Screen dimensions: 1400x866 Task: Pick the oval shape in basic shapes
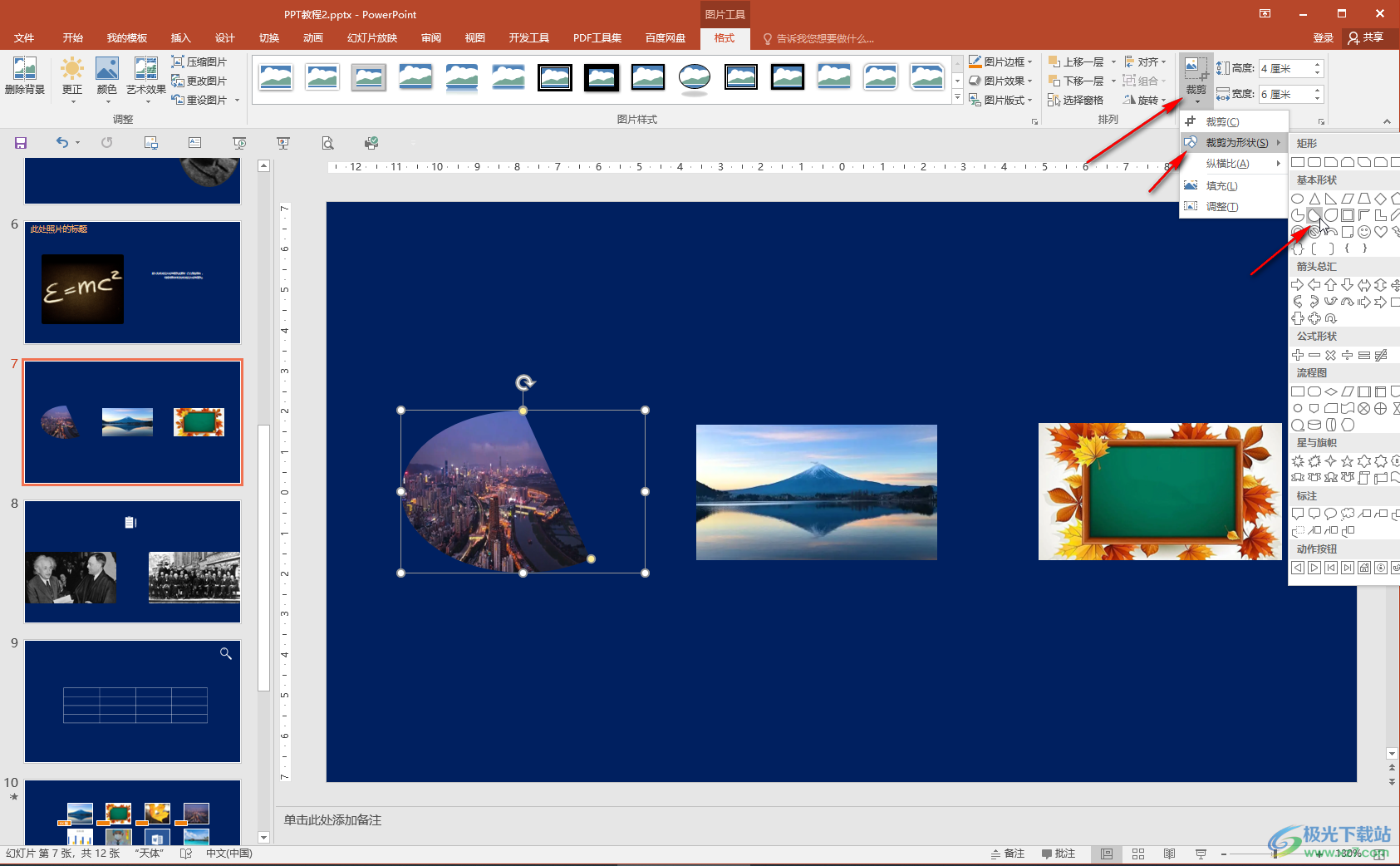pyautogui.click(x=1298, y=199)
